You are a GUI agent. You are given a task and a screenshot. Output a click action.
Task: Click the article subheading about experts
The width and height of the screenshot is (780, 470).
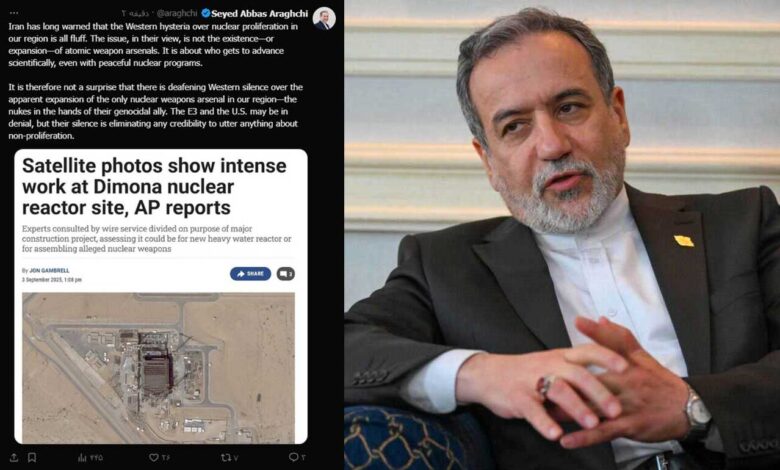click(x=157, y=239)
